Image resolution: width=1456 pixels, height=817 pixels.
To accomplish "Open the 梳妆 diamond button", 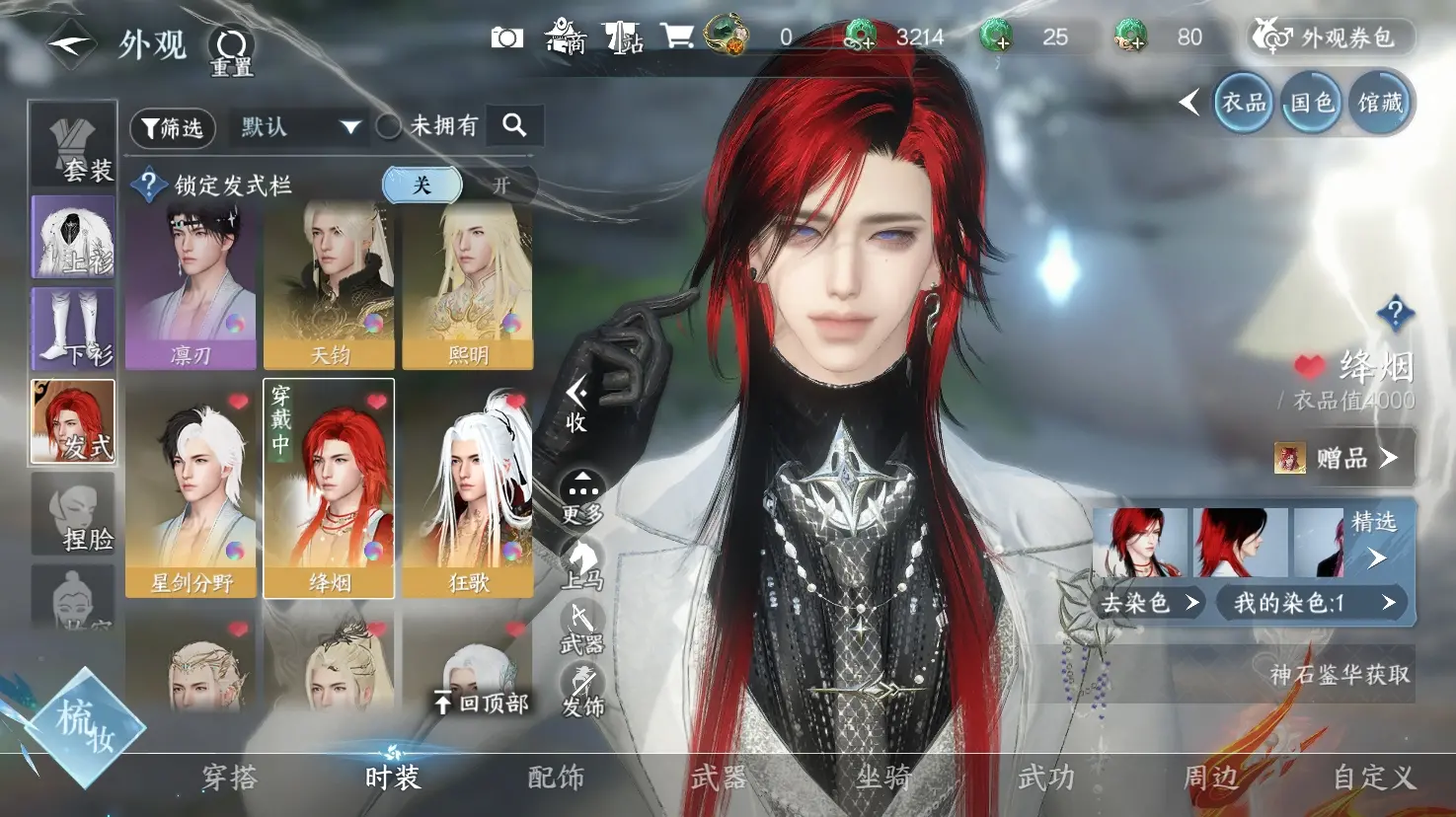I will [85, 728].
